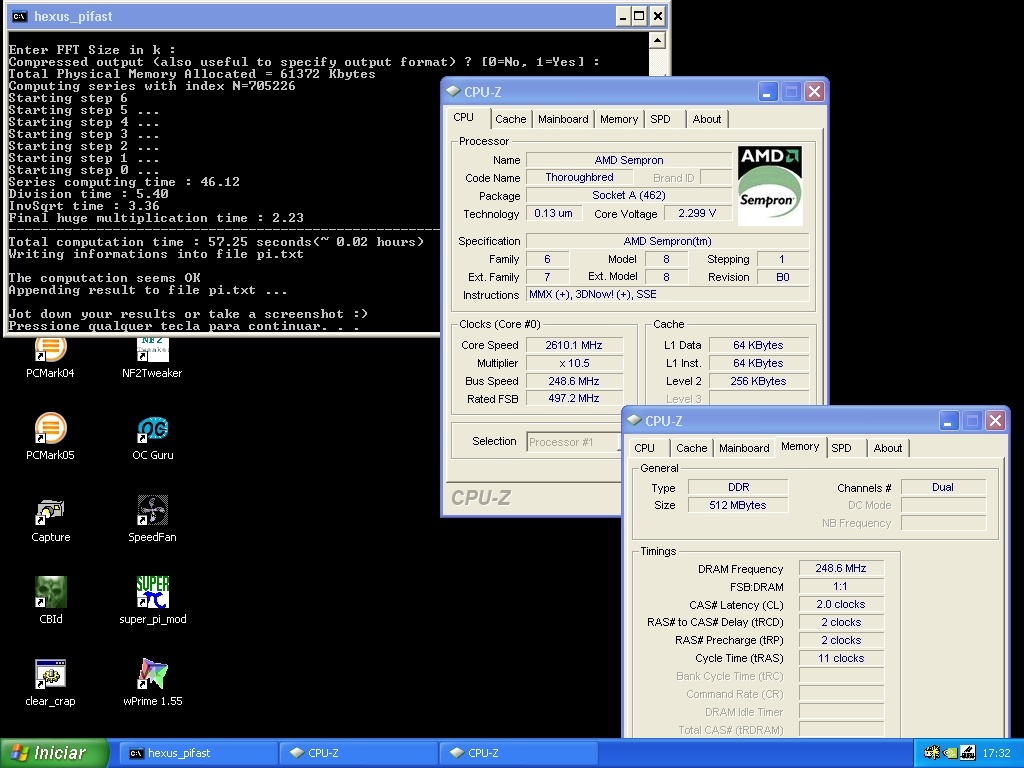Open Cache tab in the back CPU-Z window
This screenshot has height=768, width=1024.
510,119
